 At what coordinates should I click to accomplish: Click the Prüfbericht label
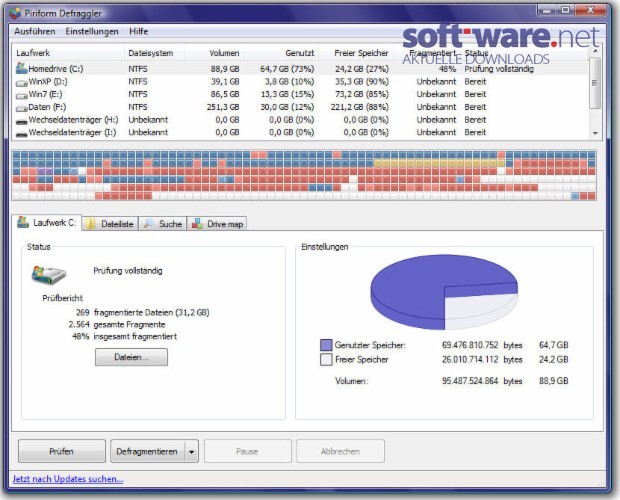pos(62,298)
